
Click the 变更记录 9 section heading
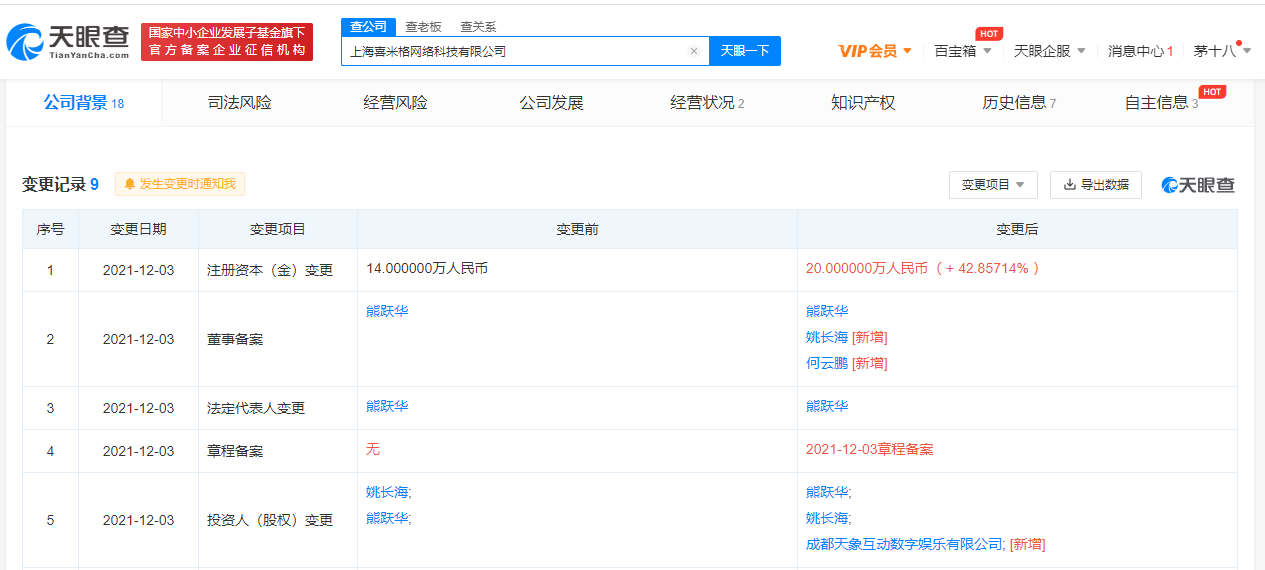point(60,184)
